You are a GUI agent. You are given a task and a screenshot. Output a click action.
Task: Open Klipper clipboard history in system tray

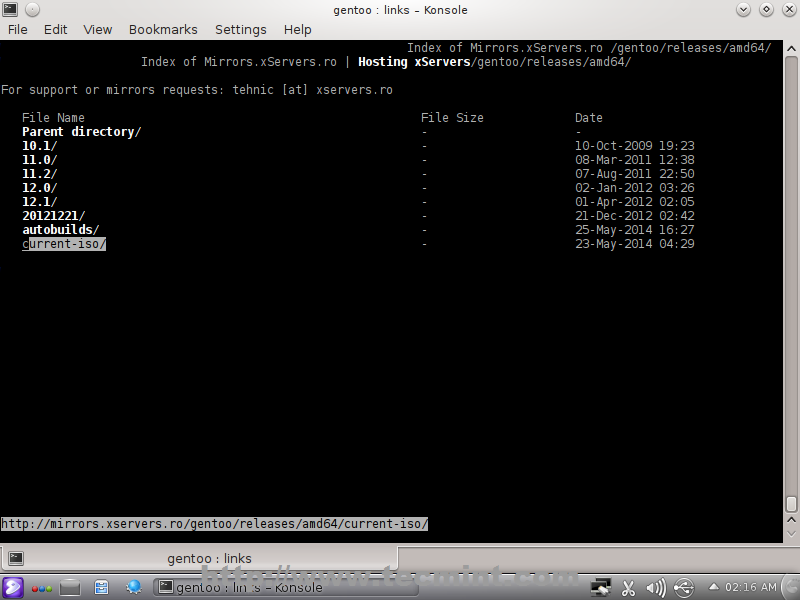[x=627, y=588]
